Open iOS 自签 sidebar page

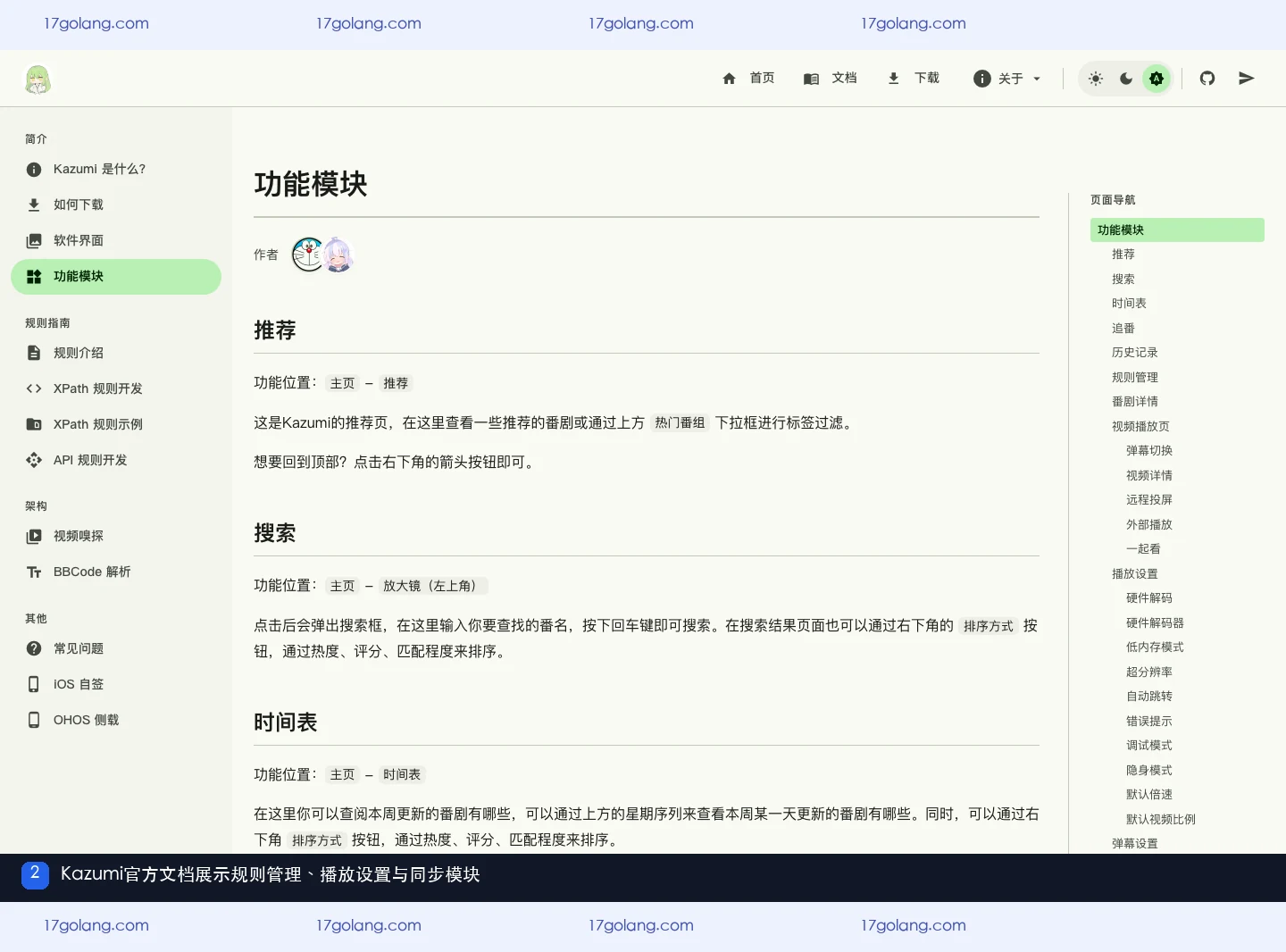pos(116,684)
